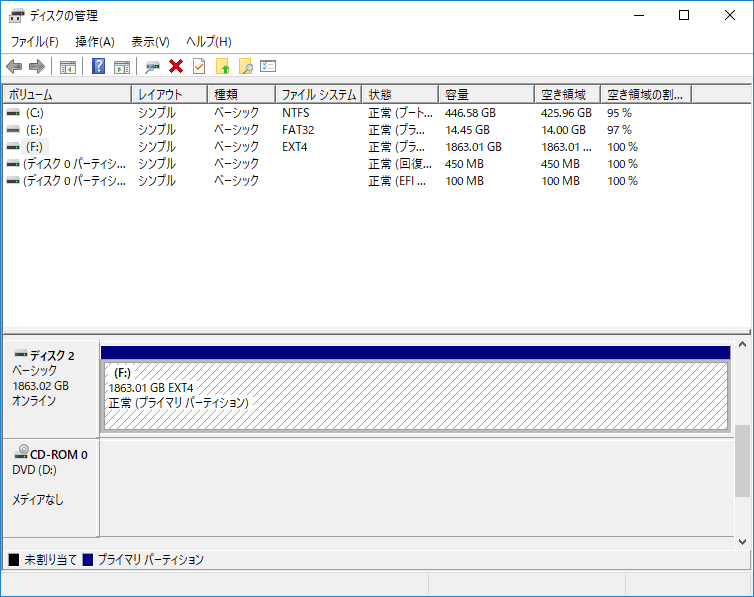
Task: Sort by the 空き領域の割合 column header
Action: [x=646, y=94]
